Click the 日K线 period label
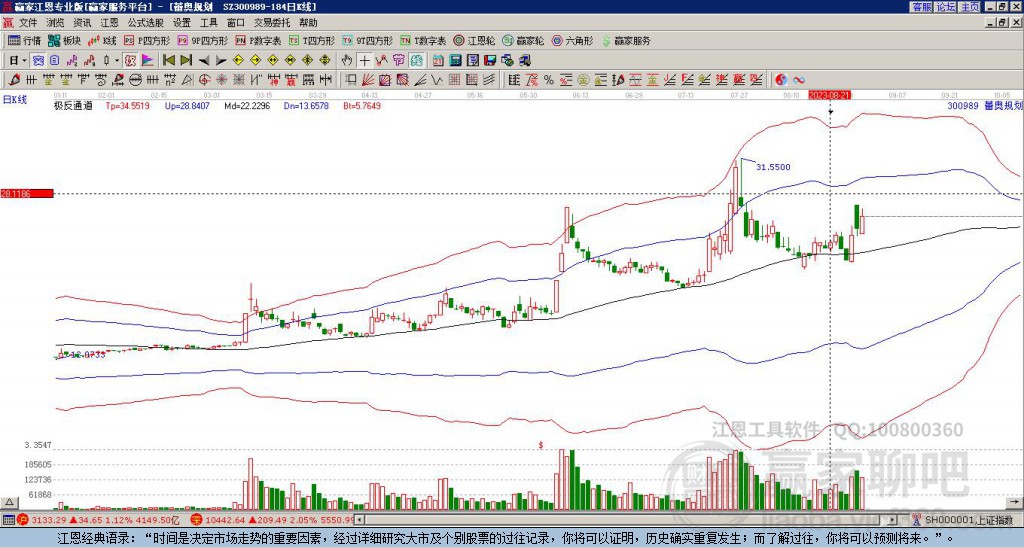 point(15,100)
